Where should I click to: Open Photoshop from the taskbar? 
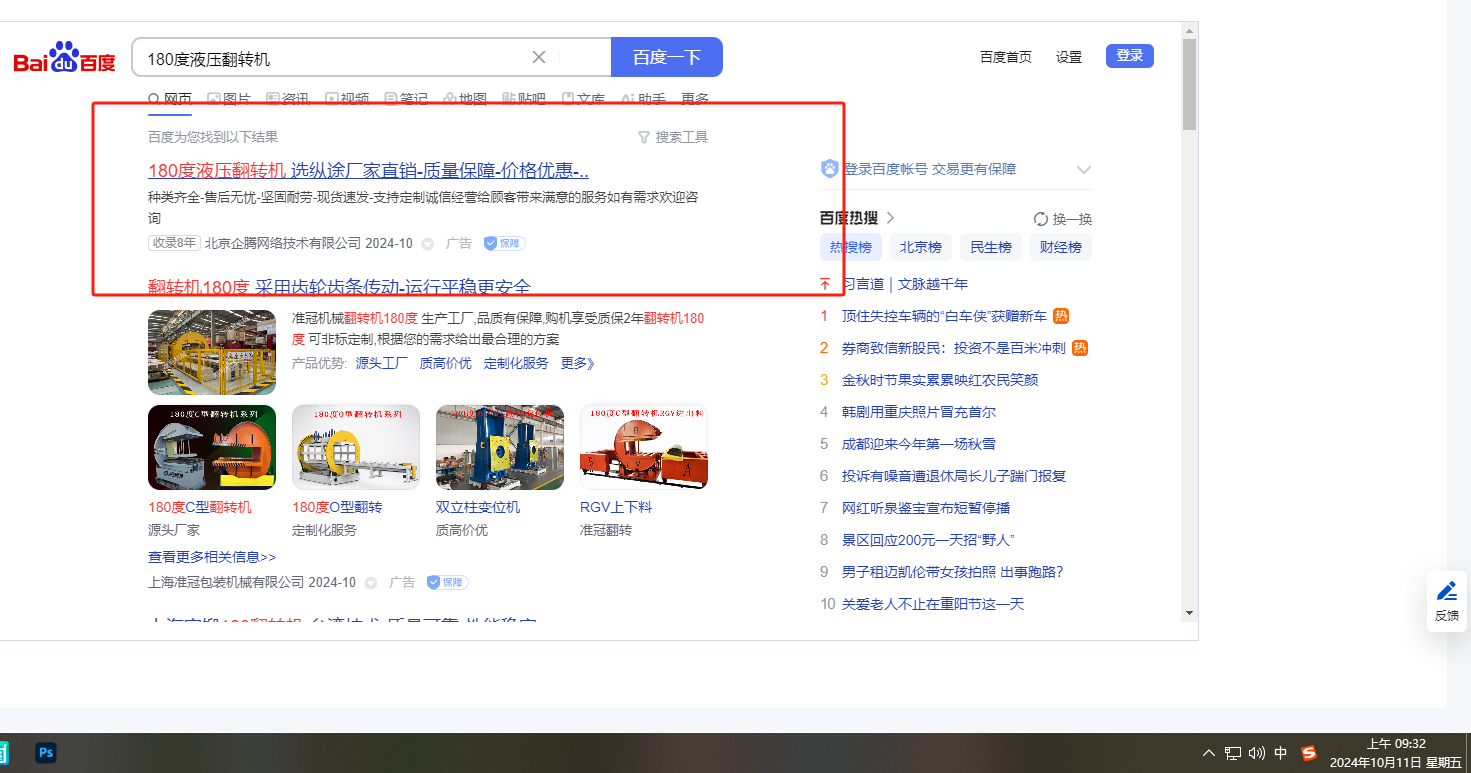(x=45, y=753)
